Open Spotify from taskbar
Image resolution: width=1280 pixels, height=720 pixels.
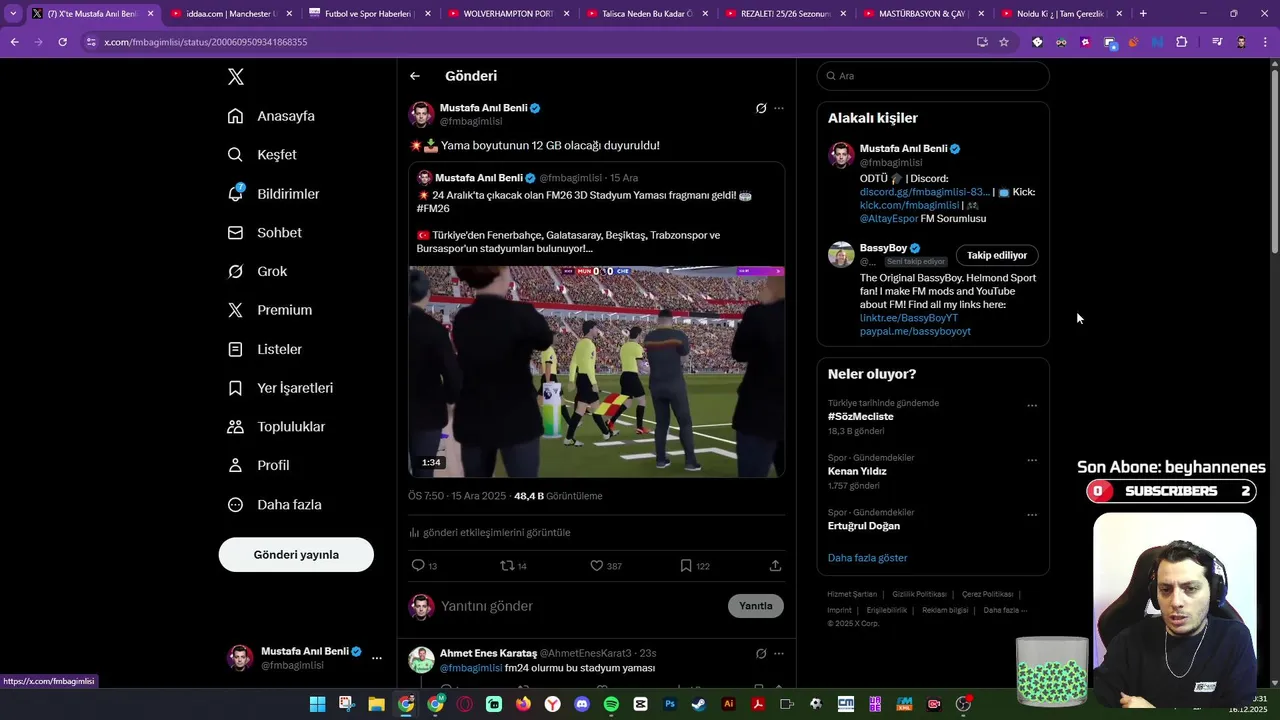point(611,705)
